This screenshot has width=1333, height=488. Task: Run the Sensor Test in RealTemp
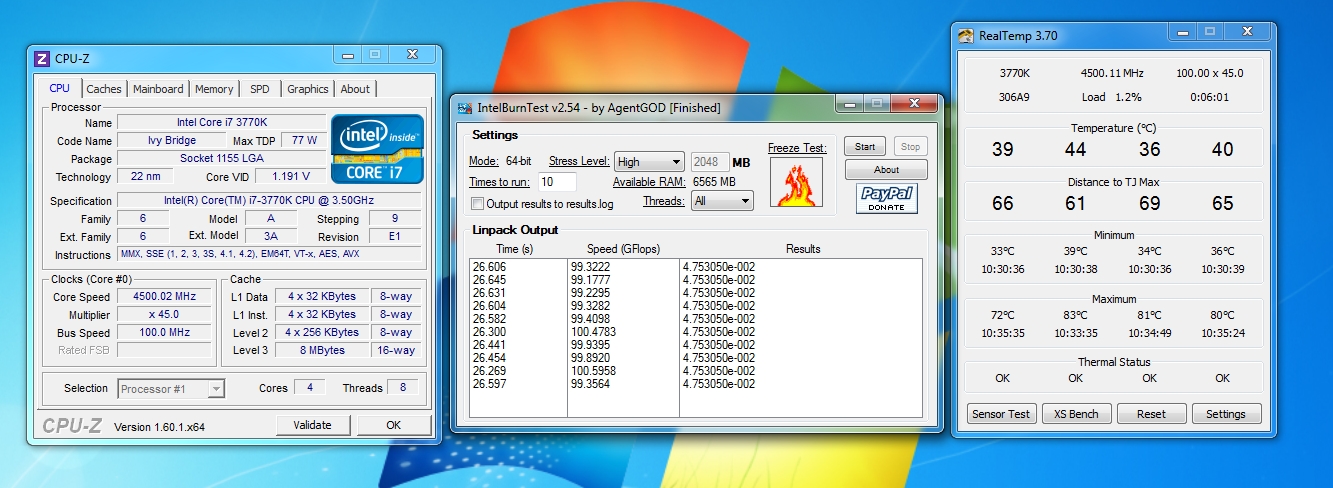1001,414
